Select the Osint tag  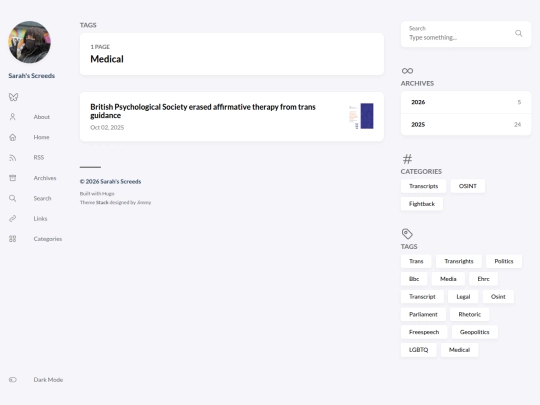click(498, 297)
